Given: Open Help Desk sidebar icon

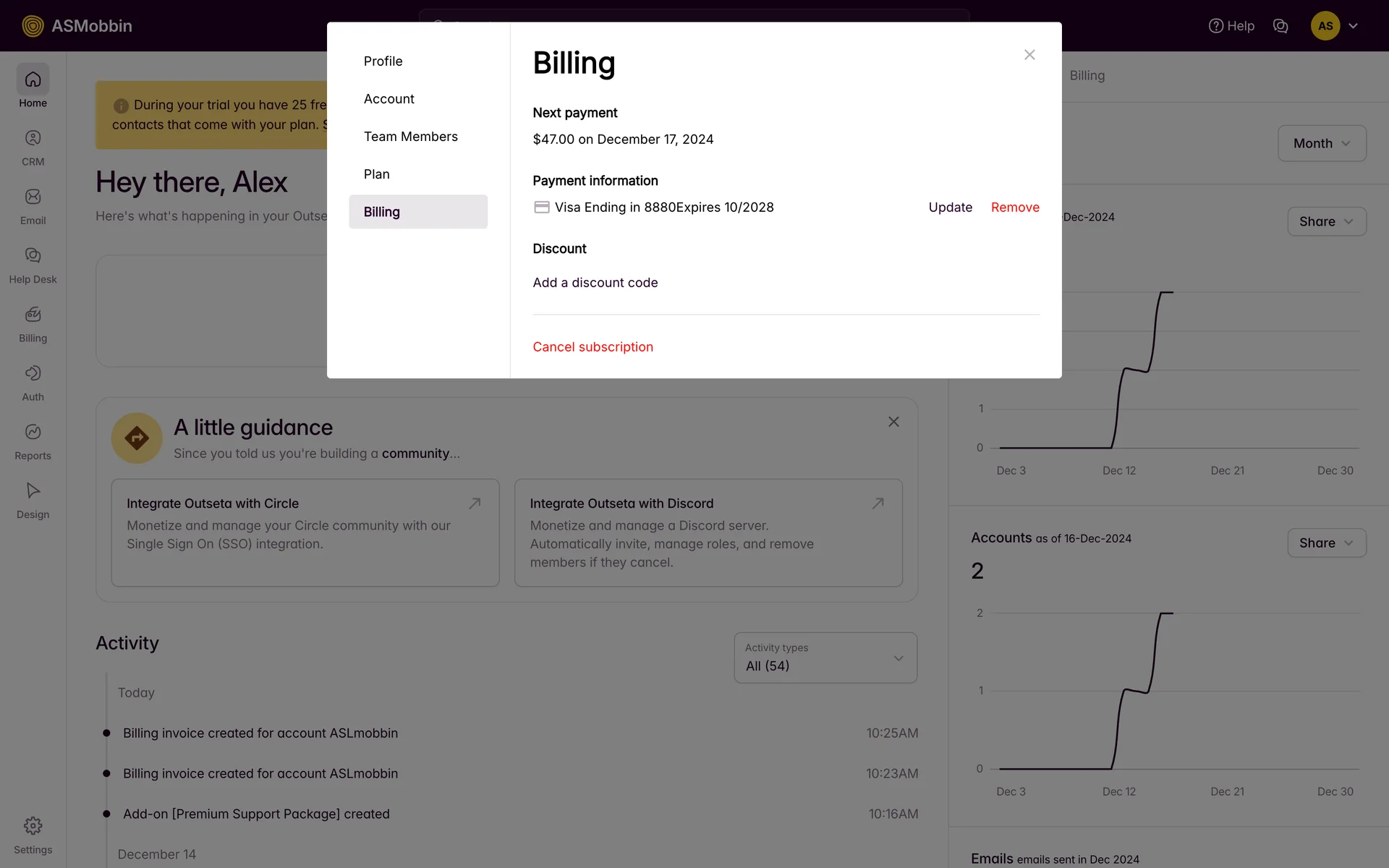Looking at the screenshot, I should 33,265.
